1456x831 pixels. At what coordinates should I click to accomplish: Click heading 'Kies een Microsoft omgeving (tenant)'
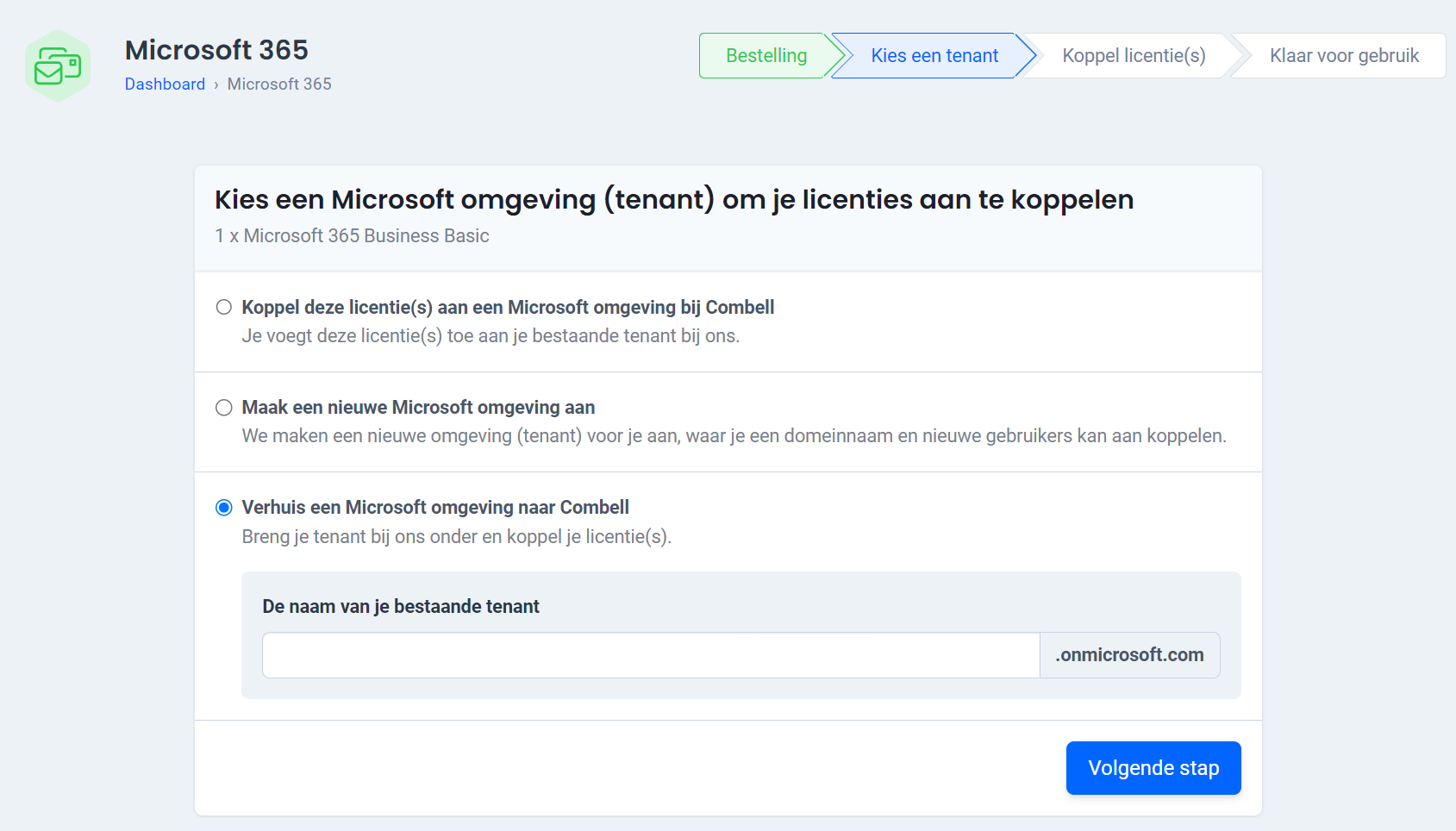point(674,199)
